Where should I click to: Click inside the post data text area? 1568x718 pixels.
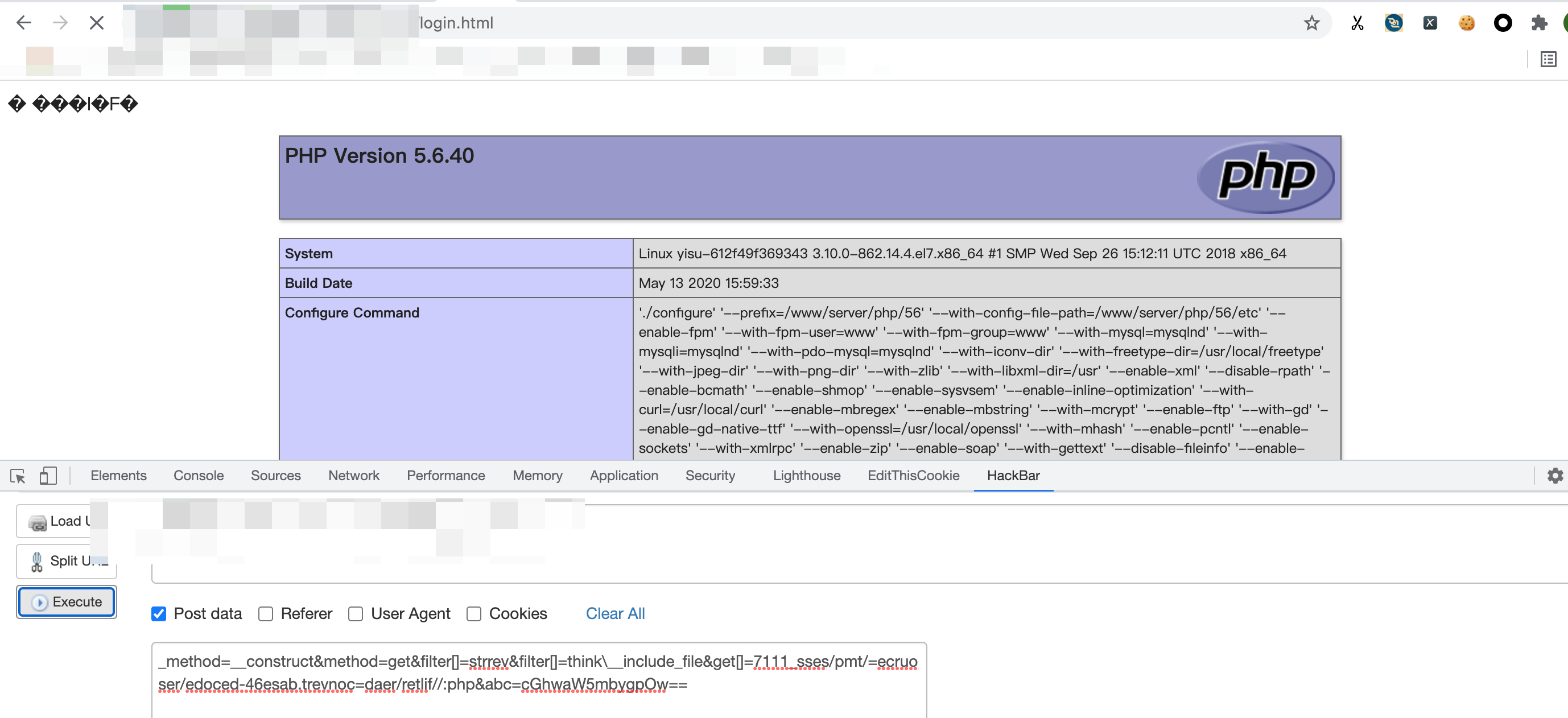[539, 680]
